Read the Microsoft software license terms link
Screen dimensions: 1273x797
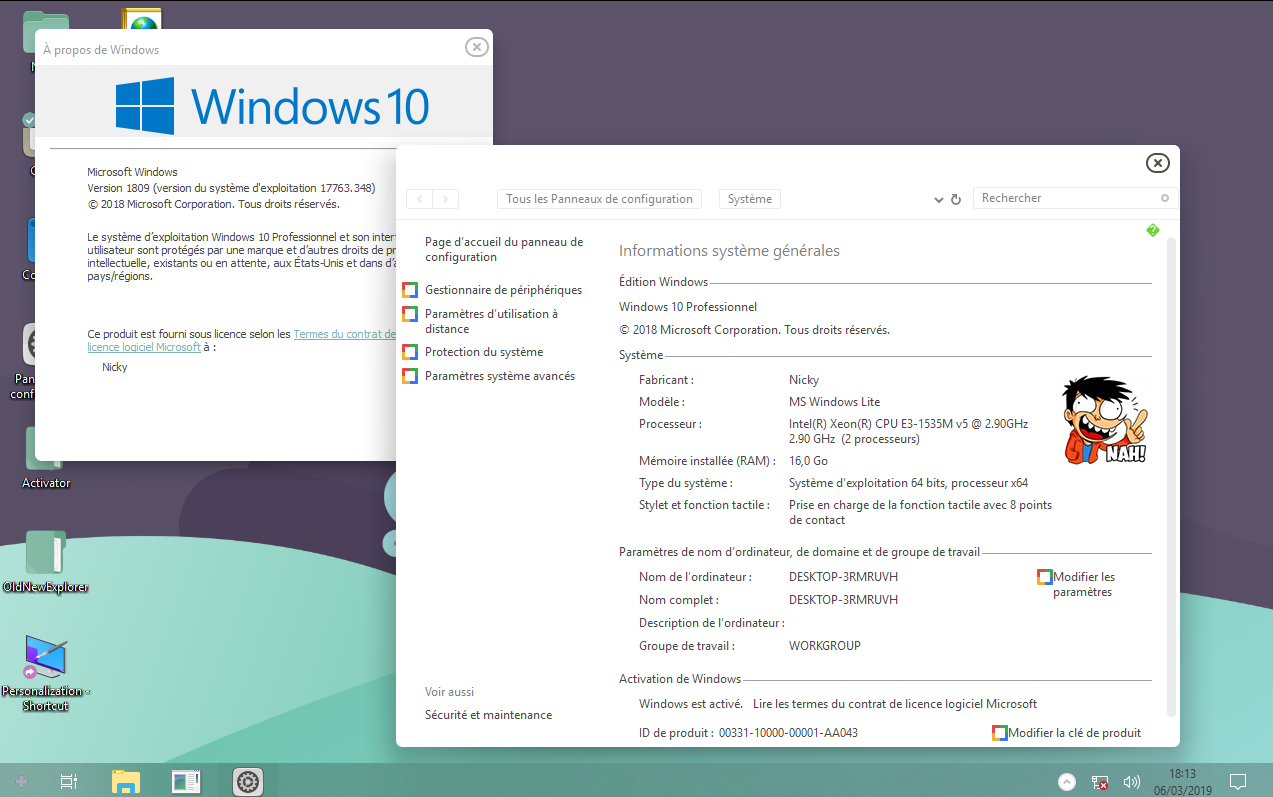pyautogui.click(x=895, y=704)
